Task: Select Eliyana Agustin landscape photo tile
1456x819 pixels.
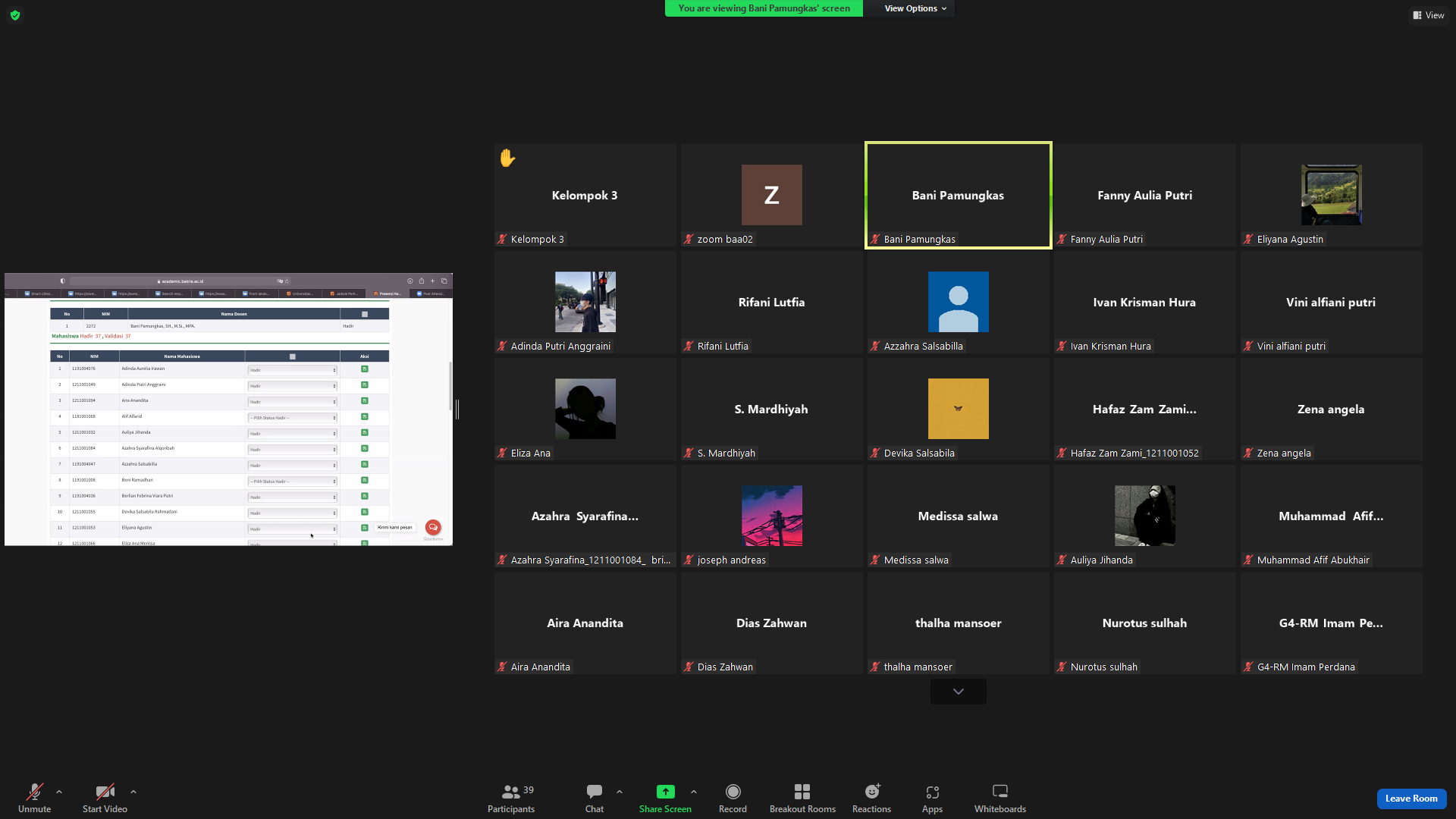Action: point(1332,195)
